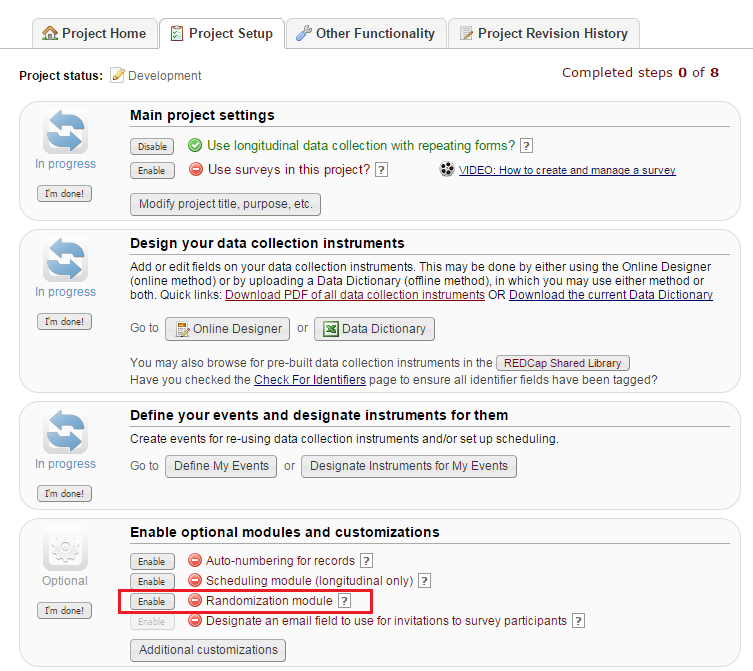Download PDF of all data collection instruments
The height and width of the screenshot is (671, 753).
[x=355, y=294]
